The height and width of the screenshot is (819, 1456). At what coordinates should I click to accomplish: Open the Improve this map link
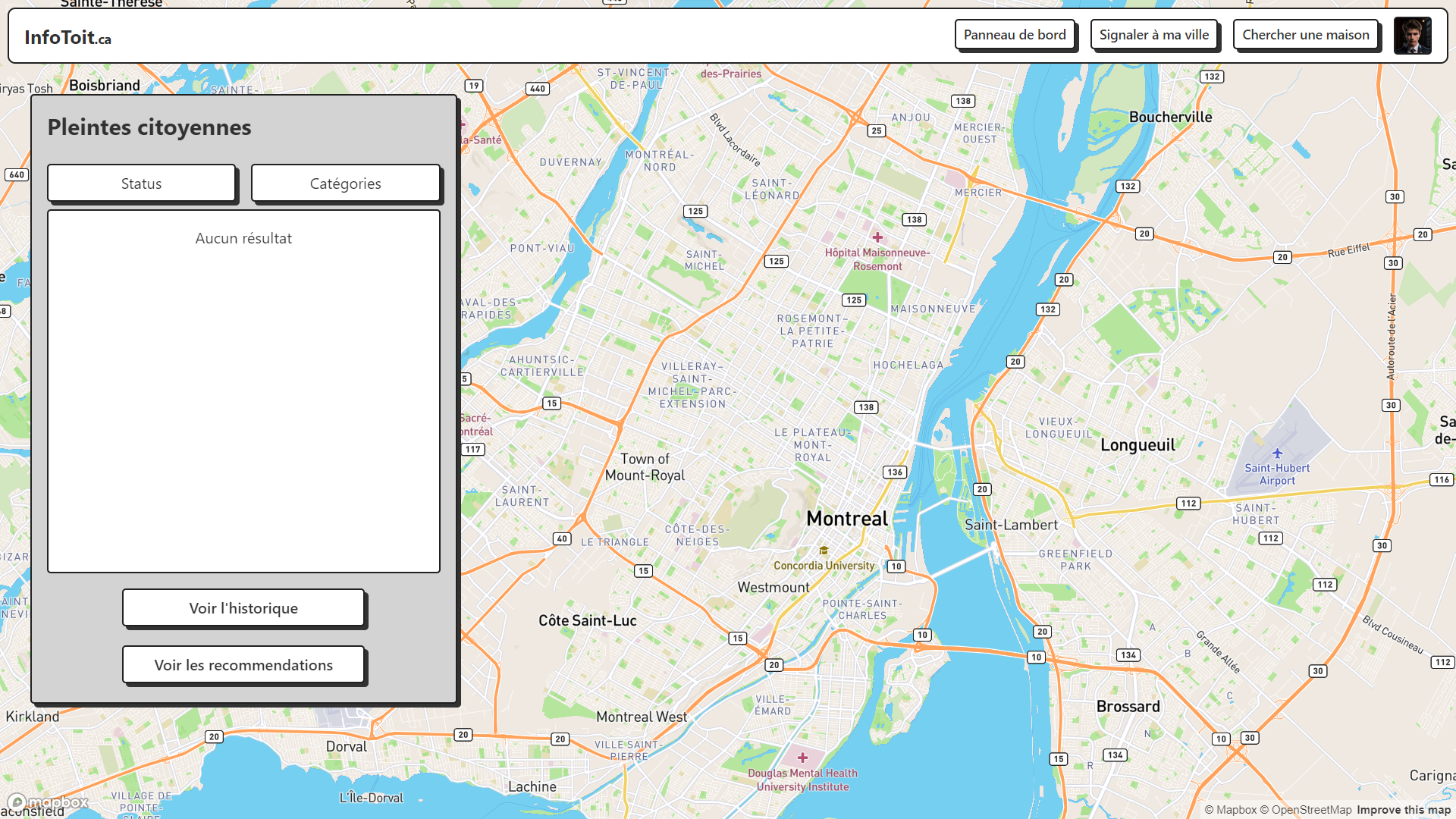coord(1404,810)
